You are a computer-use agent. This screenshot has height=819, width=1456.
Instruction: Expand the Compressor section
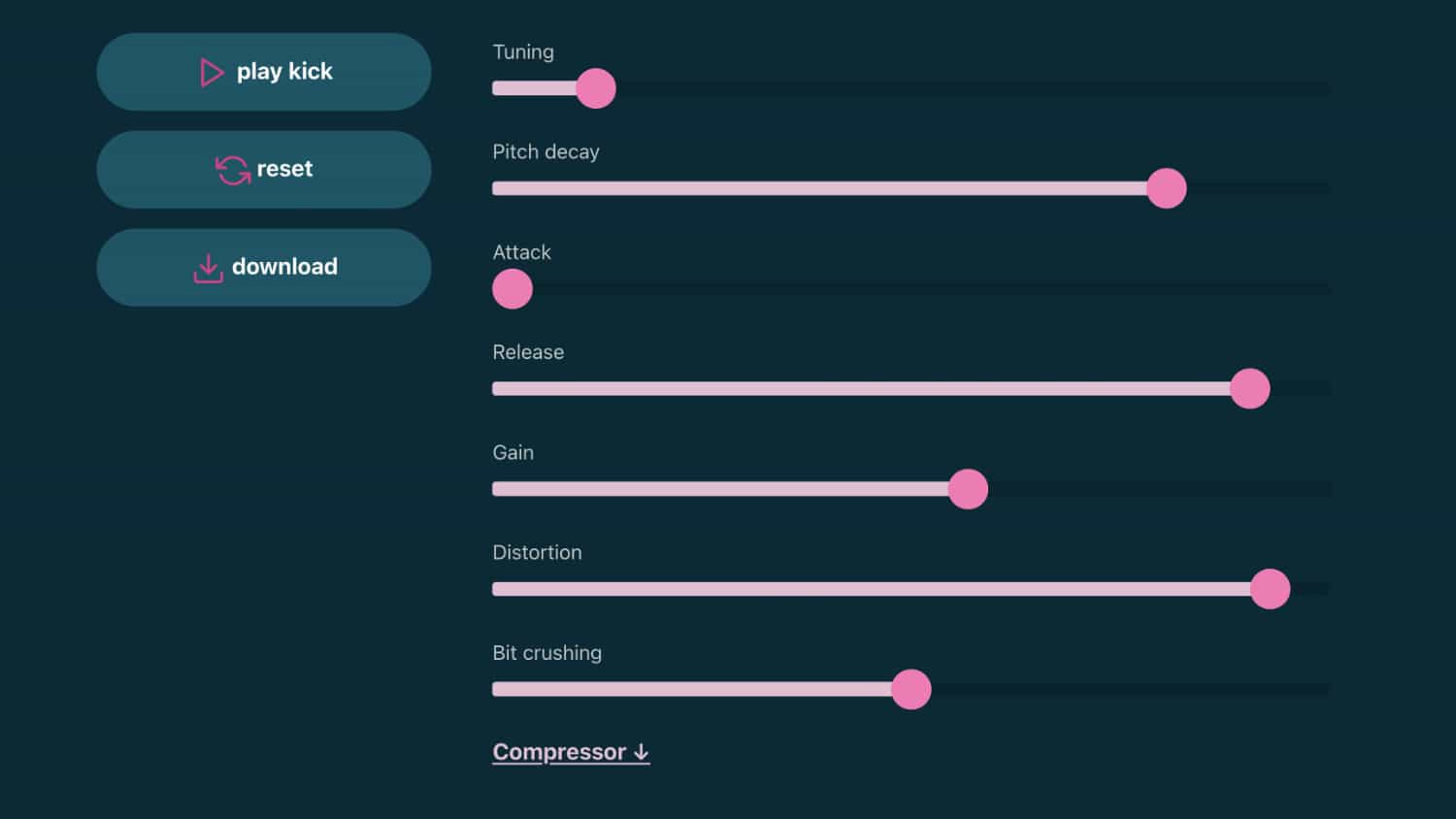point(571,752)
